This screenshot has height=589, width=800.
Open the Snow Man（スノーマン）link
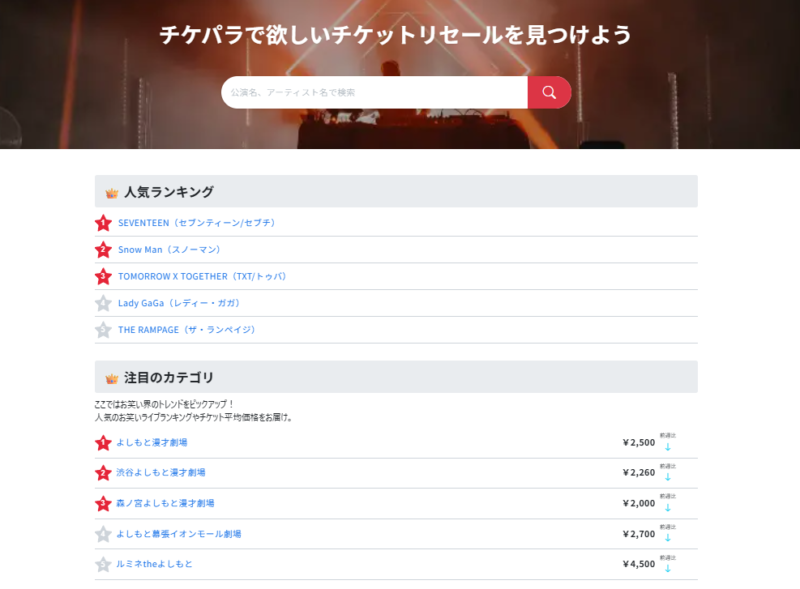(169, 250)
